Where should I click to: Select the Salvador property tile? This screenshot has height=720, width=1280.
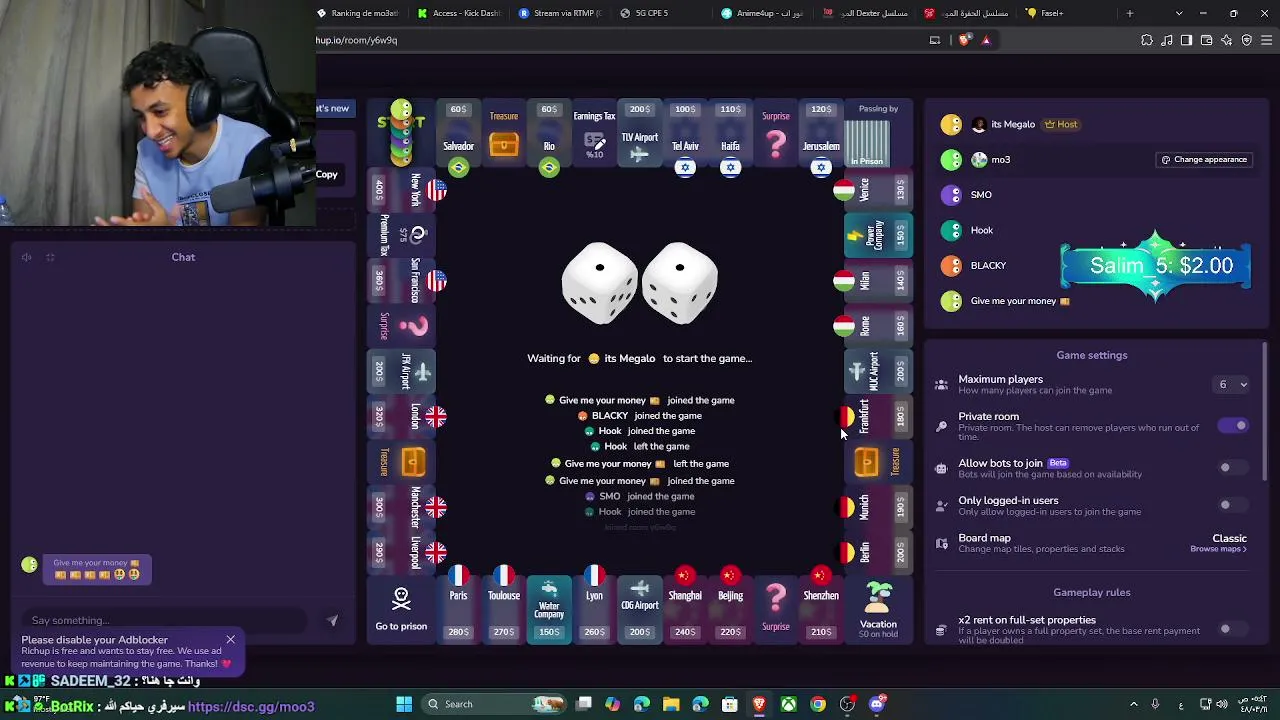[458, 134]
